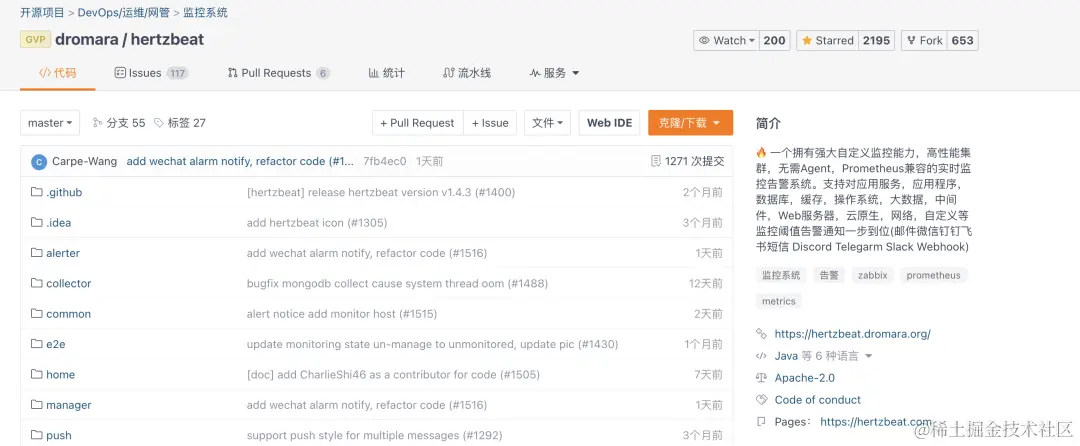Click the Pages icon in sidebar
This screenshot has width=1080, height=446.
[x=761, y=421]
